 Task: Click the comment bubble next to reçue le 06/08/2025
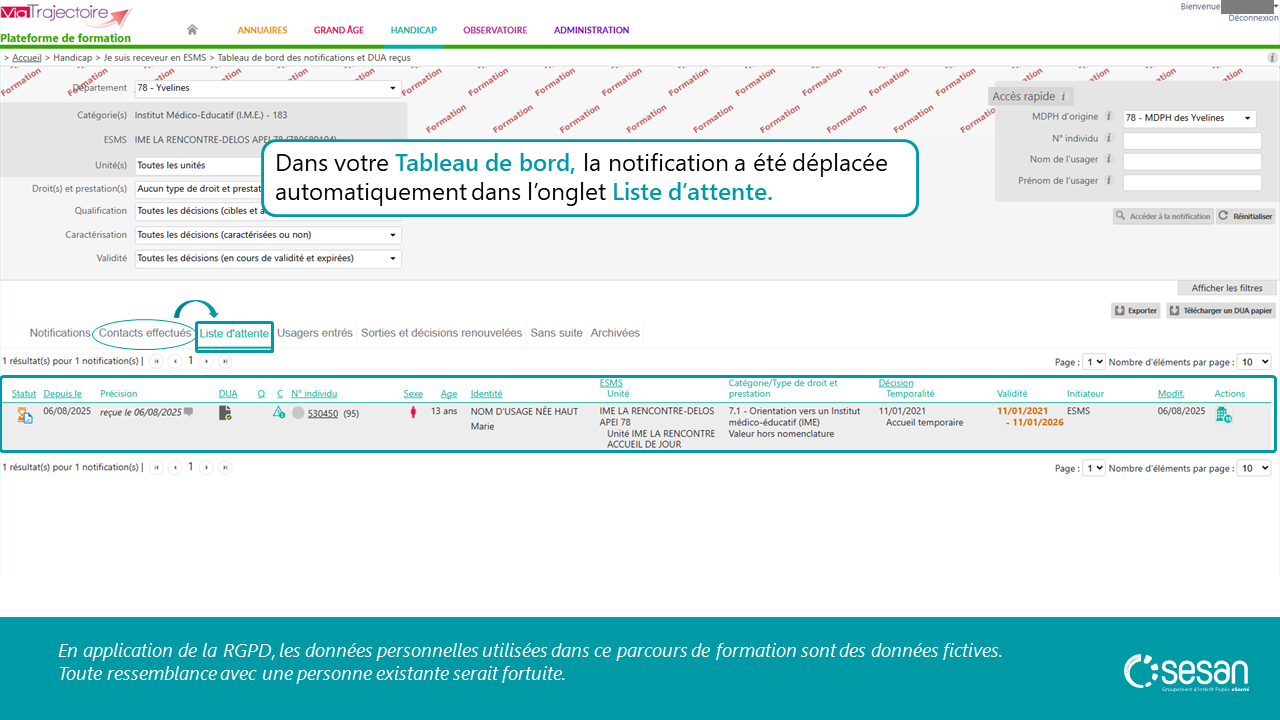(189, 412)
